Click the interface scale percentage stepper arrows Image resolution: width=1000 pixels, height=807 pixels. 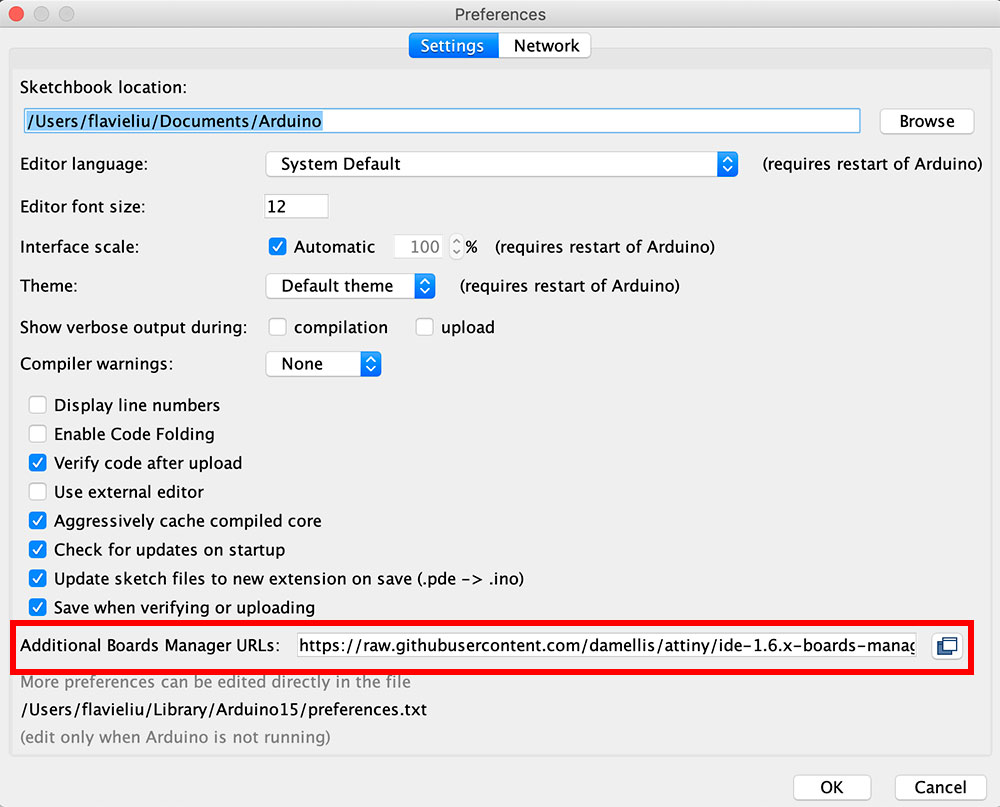(x=456, y=246)
